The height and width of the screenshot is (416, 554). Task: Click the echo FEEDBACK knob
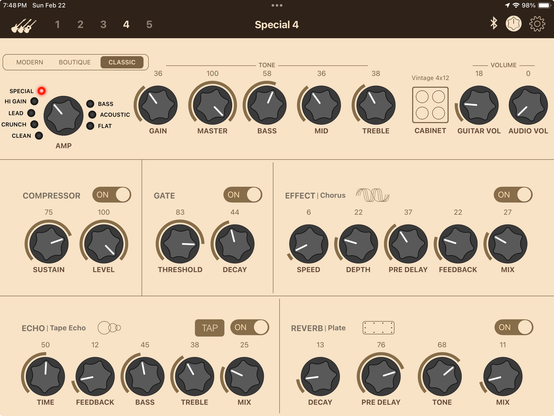click(x=95, y=376)
